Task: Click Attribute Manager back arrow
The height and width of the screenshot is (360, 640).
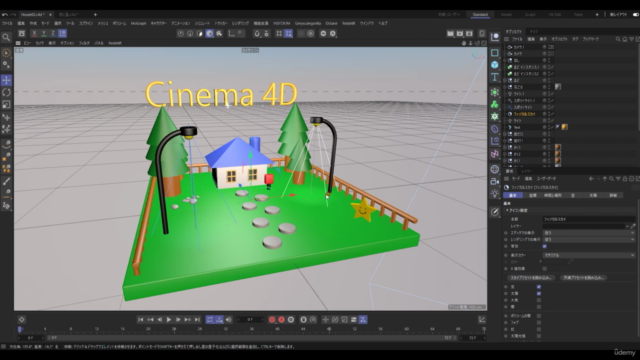Action: coord(591,179)
